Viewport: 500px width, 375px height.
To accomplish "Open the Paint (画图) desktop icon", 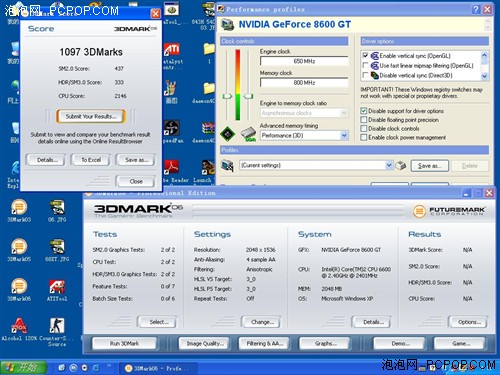I will [x=171, y=93].
